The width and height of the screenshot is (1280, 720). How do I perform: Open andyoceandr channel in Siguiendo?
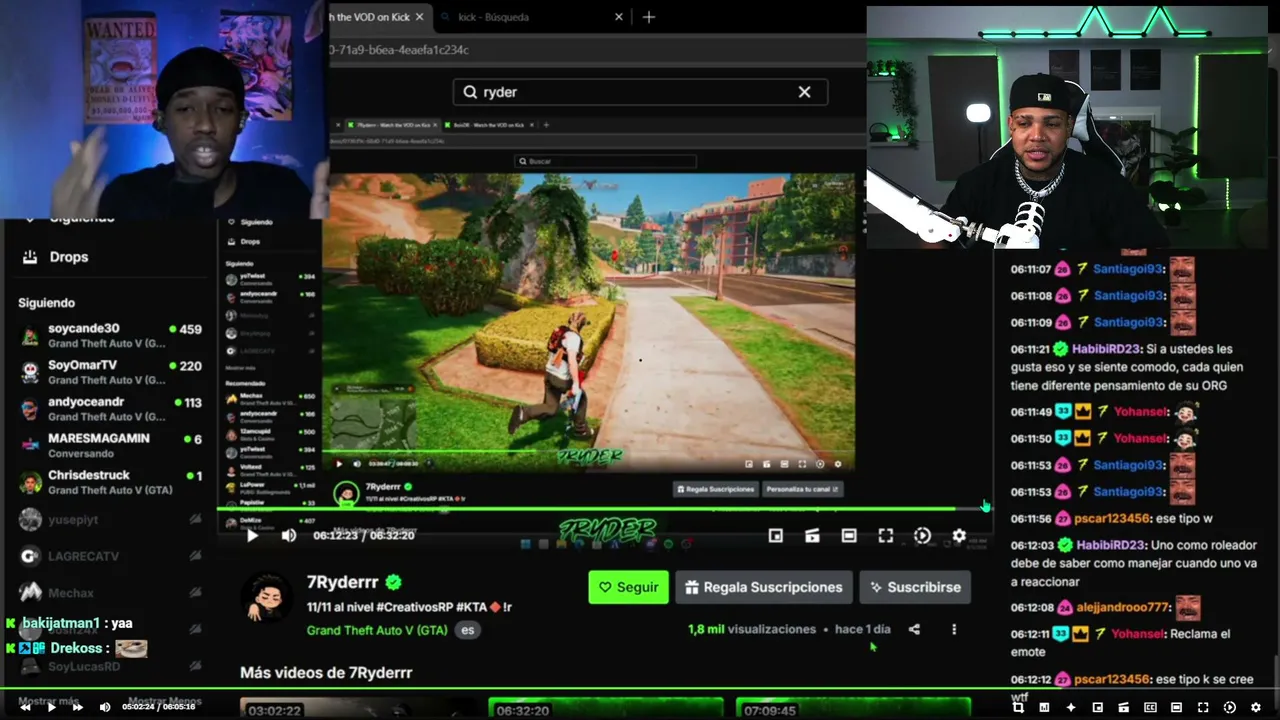(110, 409)
